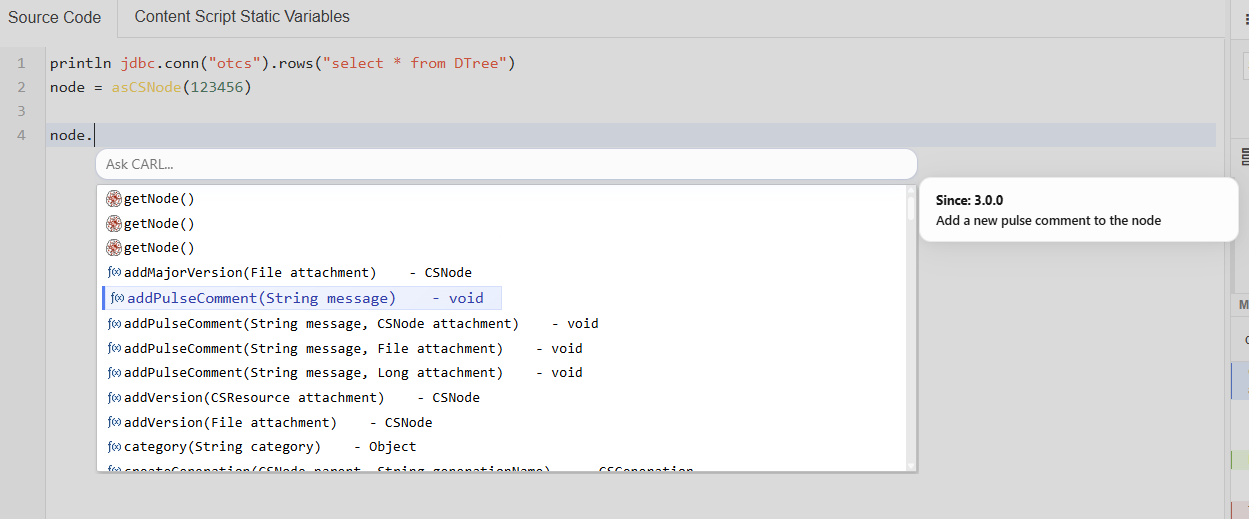Viewport: 1249px width, 519px height.
Task: Click the function icon of highlighted addPulseComment(String message)
Action: click(x=118, y=298)
